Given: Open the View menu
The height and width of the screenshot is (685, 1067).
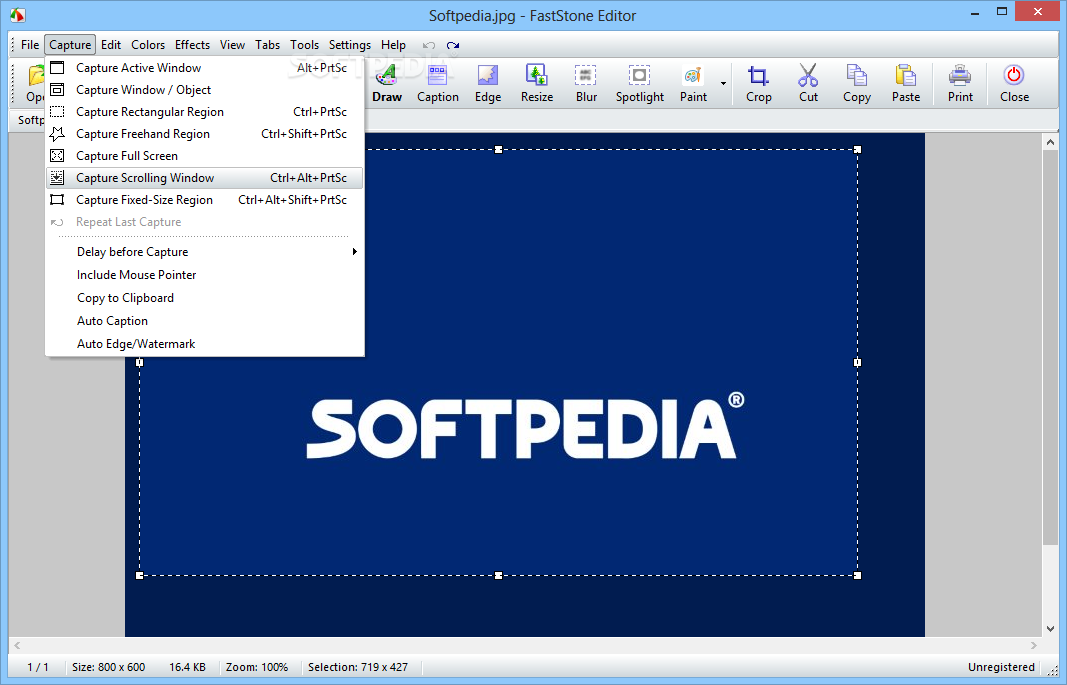Looking at the screenshot, I should (232, 45).
